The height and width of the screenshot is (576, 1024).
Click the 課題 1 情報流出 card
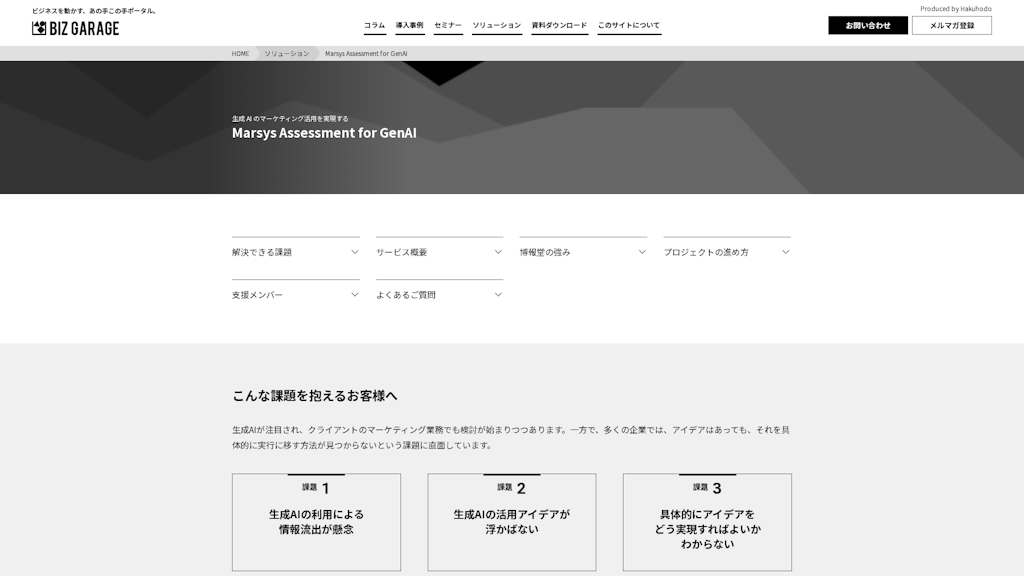click(x=316, y=522)
